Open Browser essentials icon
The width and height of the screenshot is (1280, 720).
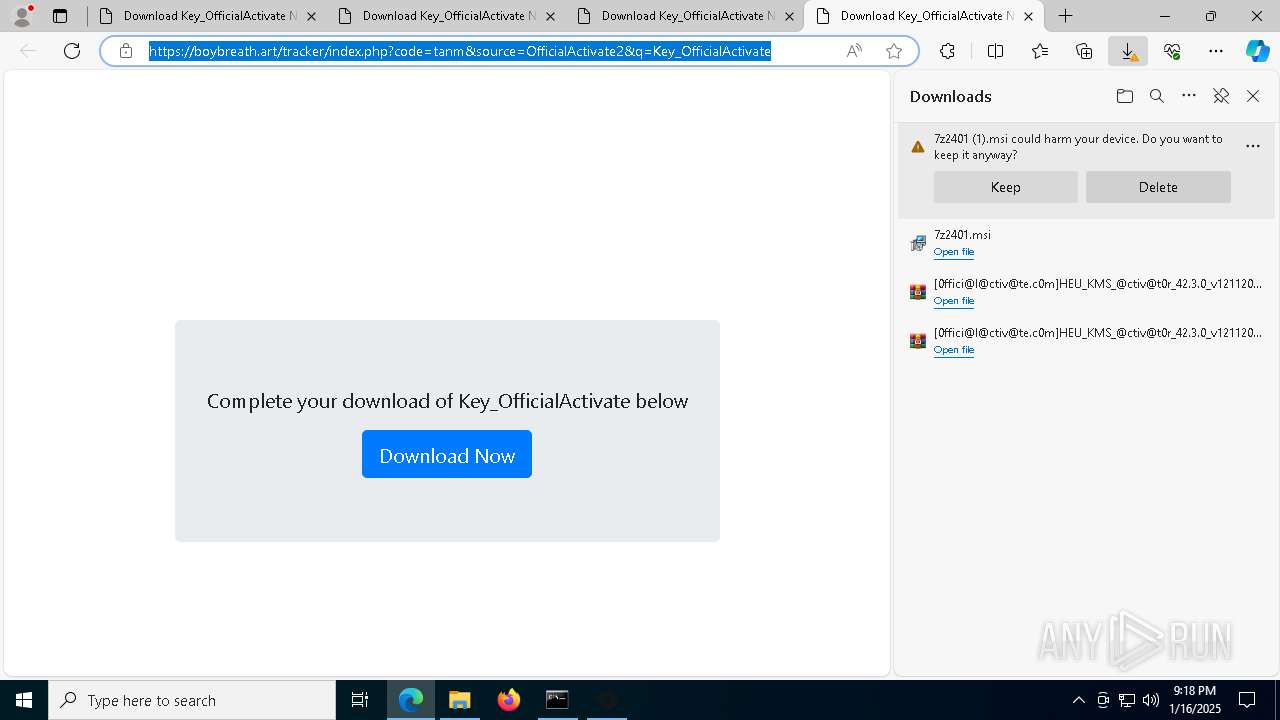[x=1172, y=51]
